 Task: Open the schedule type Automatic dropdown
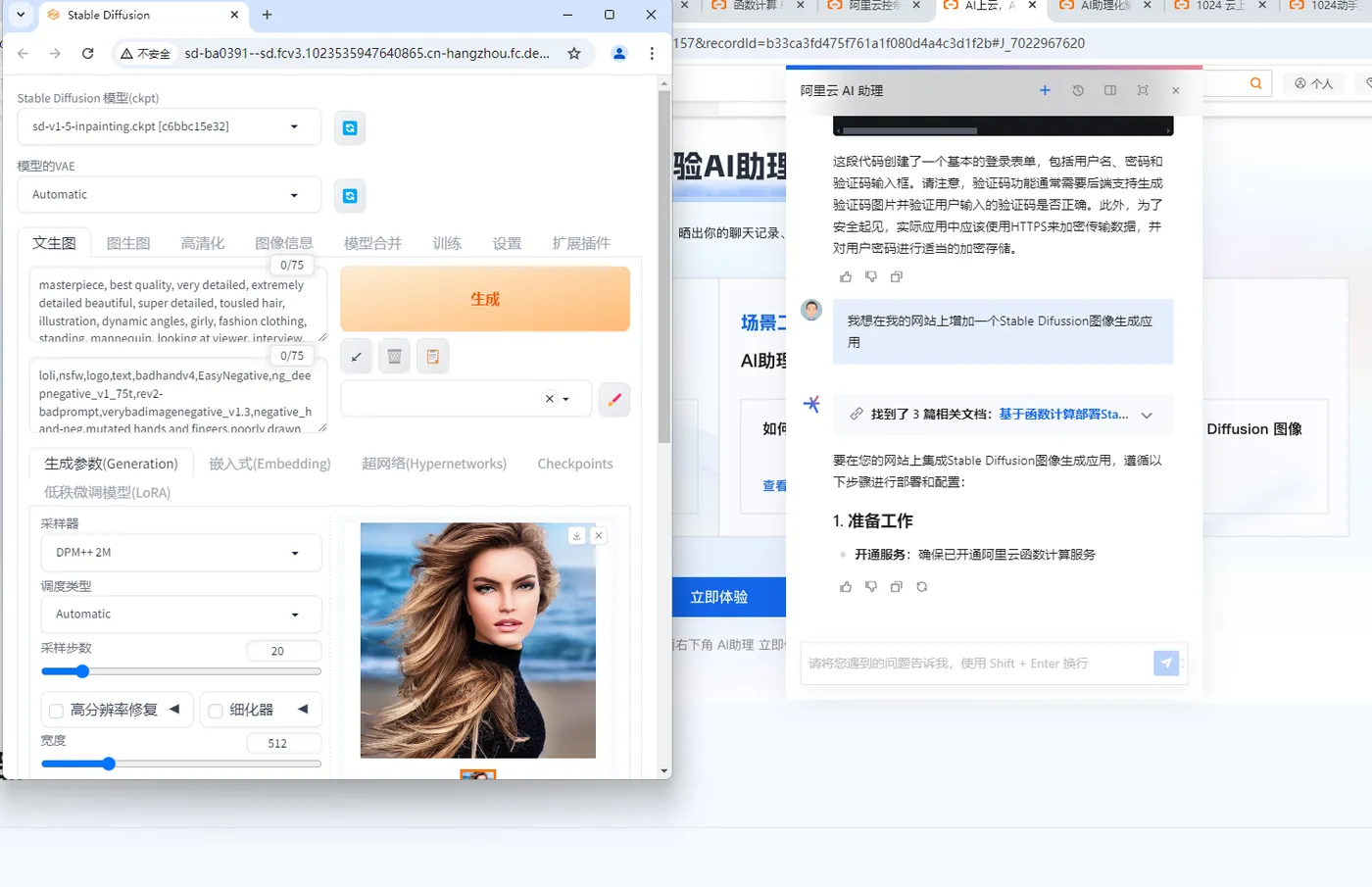click(181, 615)
